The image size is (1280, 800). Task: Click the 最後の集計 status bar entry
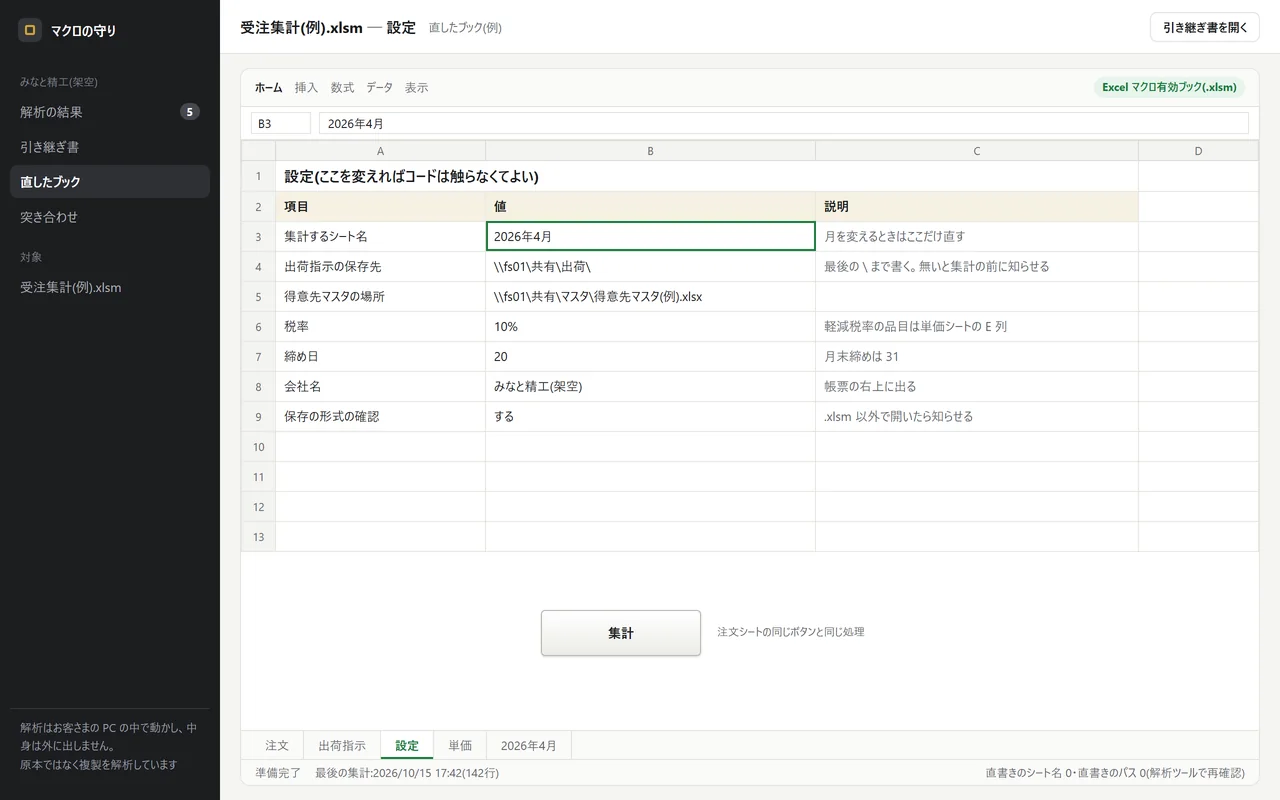pyautogui.click(x=407, y=773)
